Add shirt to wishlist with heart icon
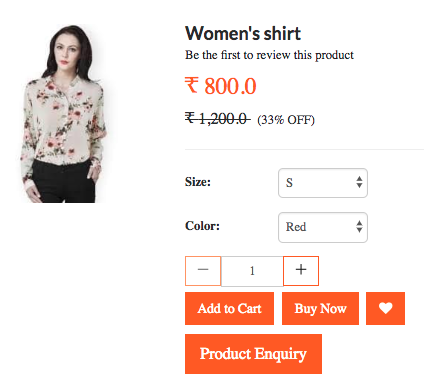Screen dimensions: 424x389 (x=385, y=308)
